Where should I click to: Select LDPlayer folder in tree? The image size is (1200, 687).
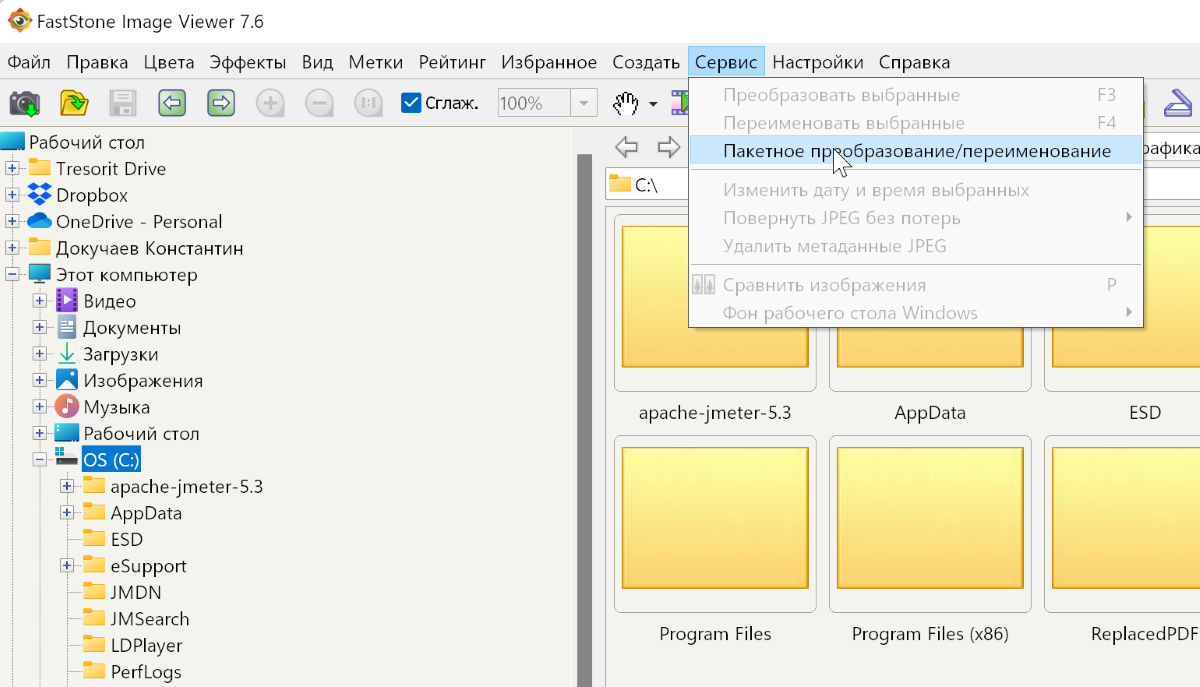146,645
